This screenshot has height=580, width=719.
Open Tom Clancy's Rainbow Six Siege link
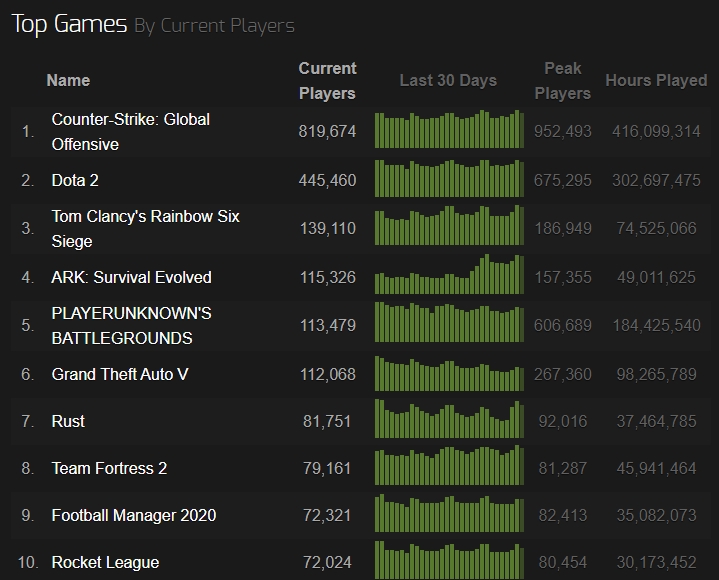pyautogui.click(x=145, y=228)
